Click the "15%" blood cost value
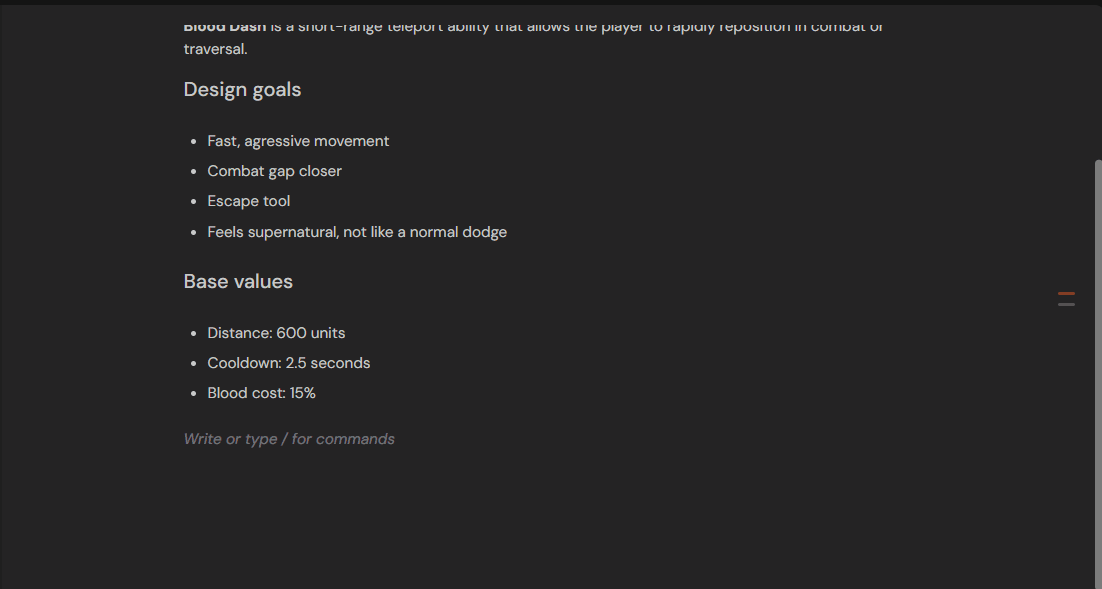Screen dimensions: 1102x589 coord(303,393)
